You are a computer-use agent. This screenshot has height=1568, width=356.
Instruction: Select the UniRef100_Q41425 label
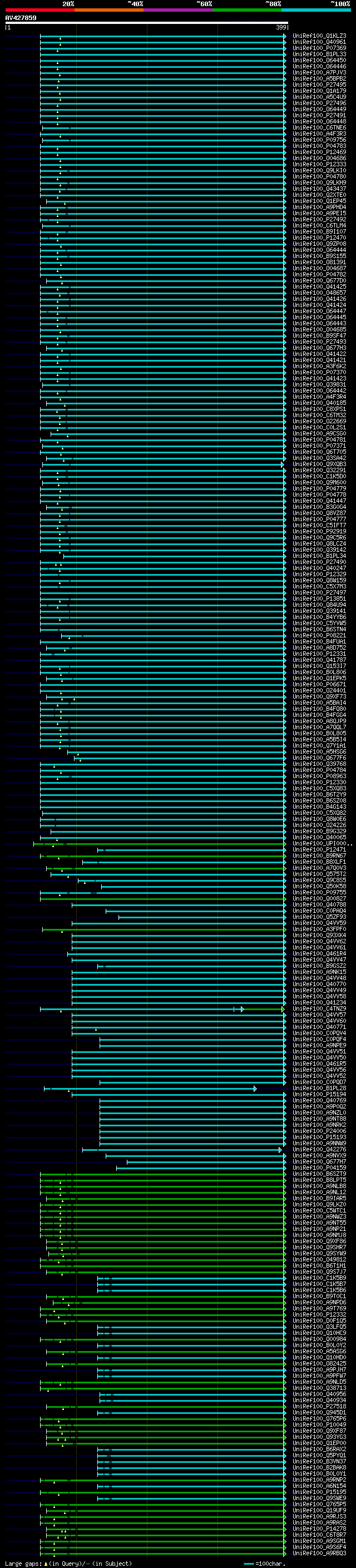pos(319,286)
